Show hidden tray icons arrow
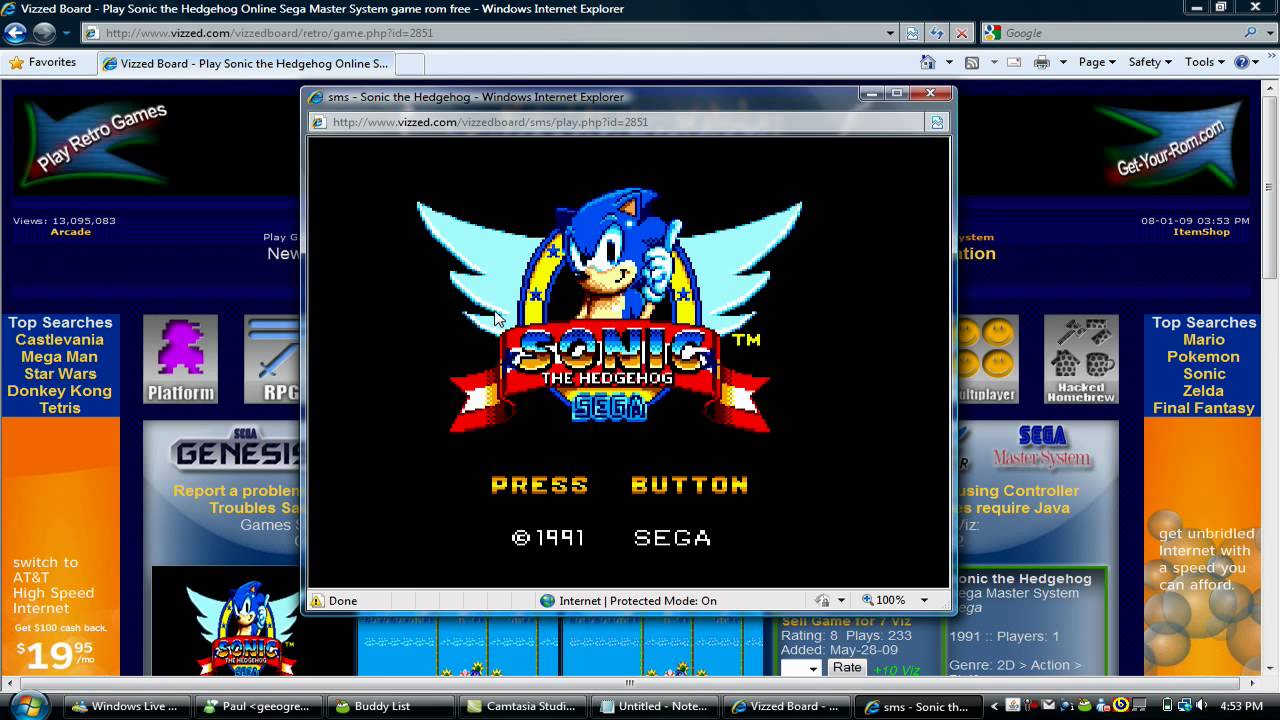1280x720 pixels. 994,706
